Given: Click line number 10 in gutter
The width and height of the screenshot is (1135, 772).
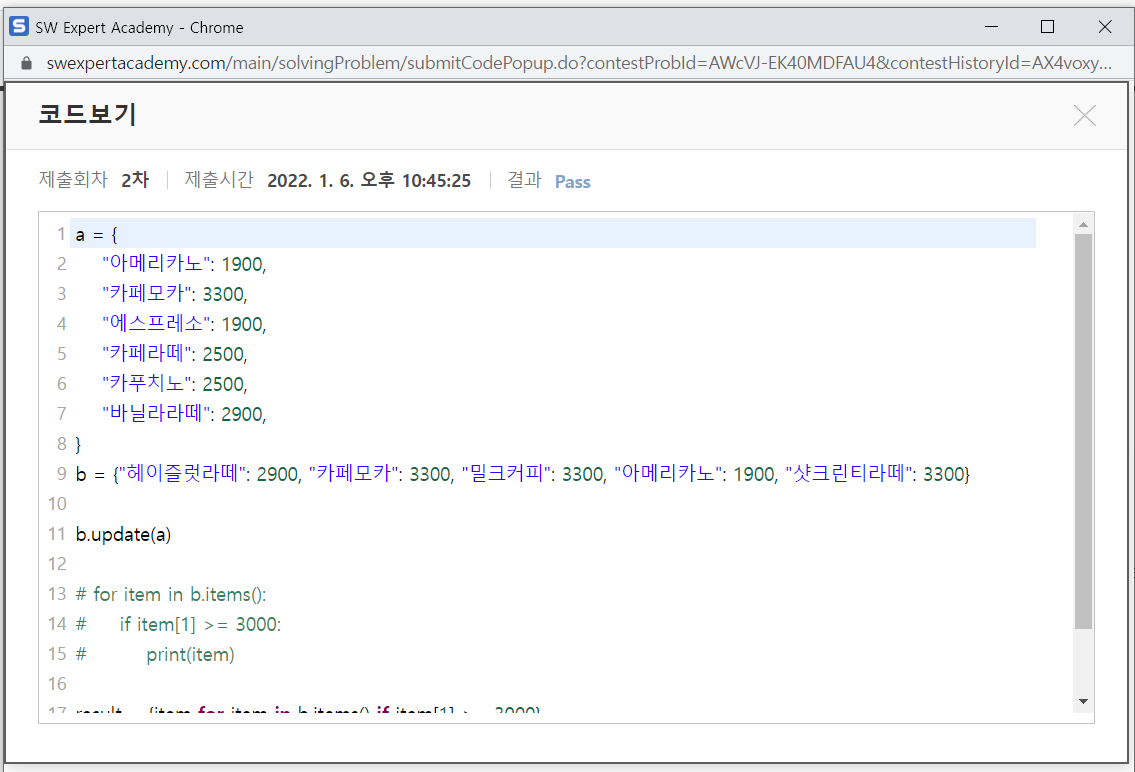Looking at the screenshot, I should pyautogui.click(x=57, y=504).
